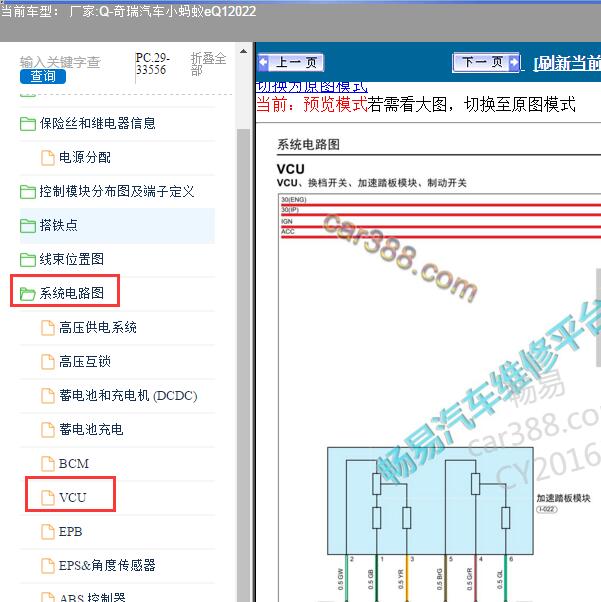Open the 高压供电系统 diagram
Image resolution: width=601 pixels, height=602 pixels.
click(98, 327)
